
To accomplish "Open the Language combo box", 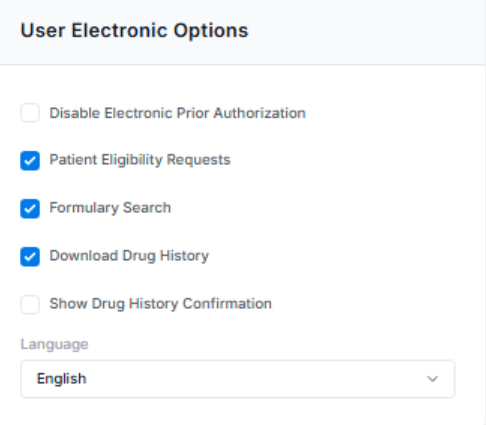I will coord(238,379).
